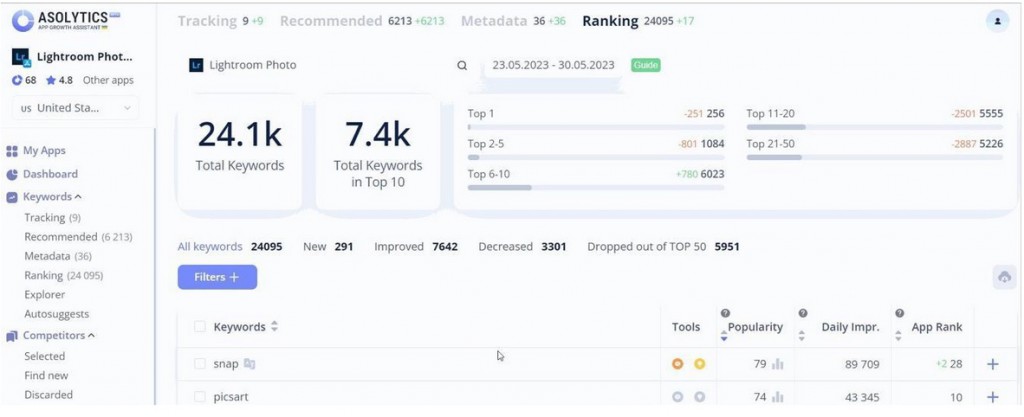This screenshot has height=417, width=1024.
Task: Add snap keyword with plus icon
Action: (993, 364)
